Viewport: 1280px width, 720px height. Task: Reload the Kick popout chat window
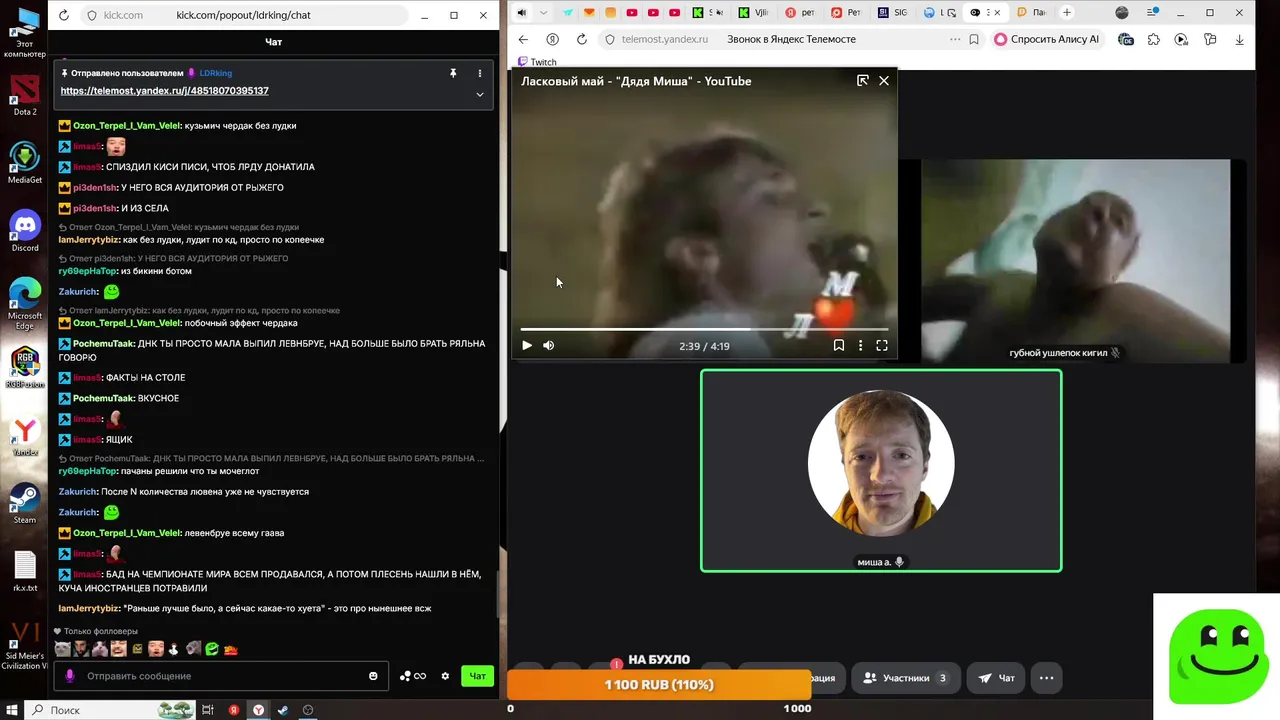click(x=64, y=15)
